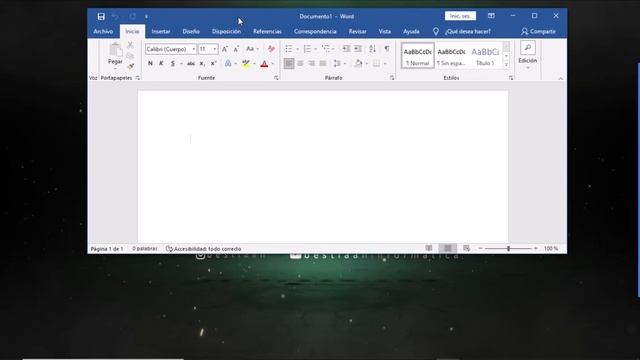This screenshot has height=360, width=640.
Task: Click the Text Effects glowing A icon
Action: click(228, 63)
